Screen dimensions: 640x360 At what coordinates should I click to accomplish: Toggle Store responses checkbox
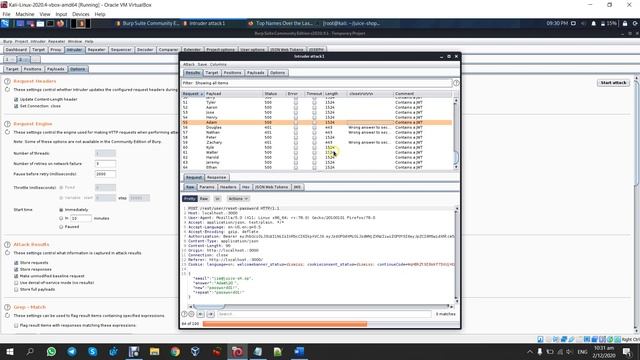[16, 269]
